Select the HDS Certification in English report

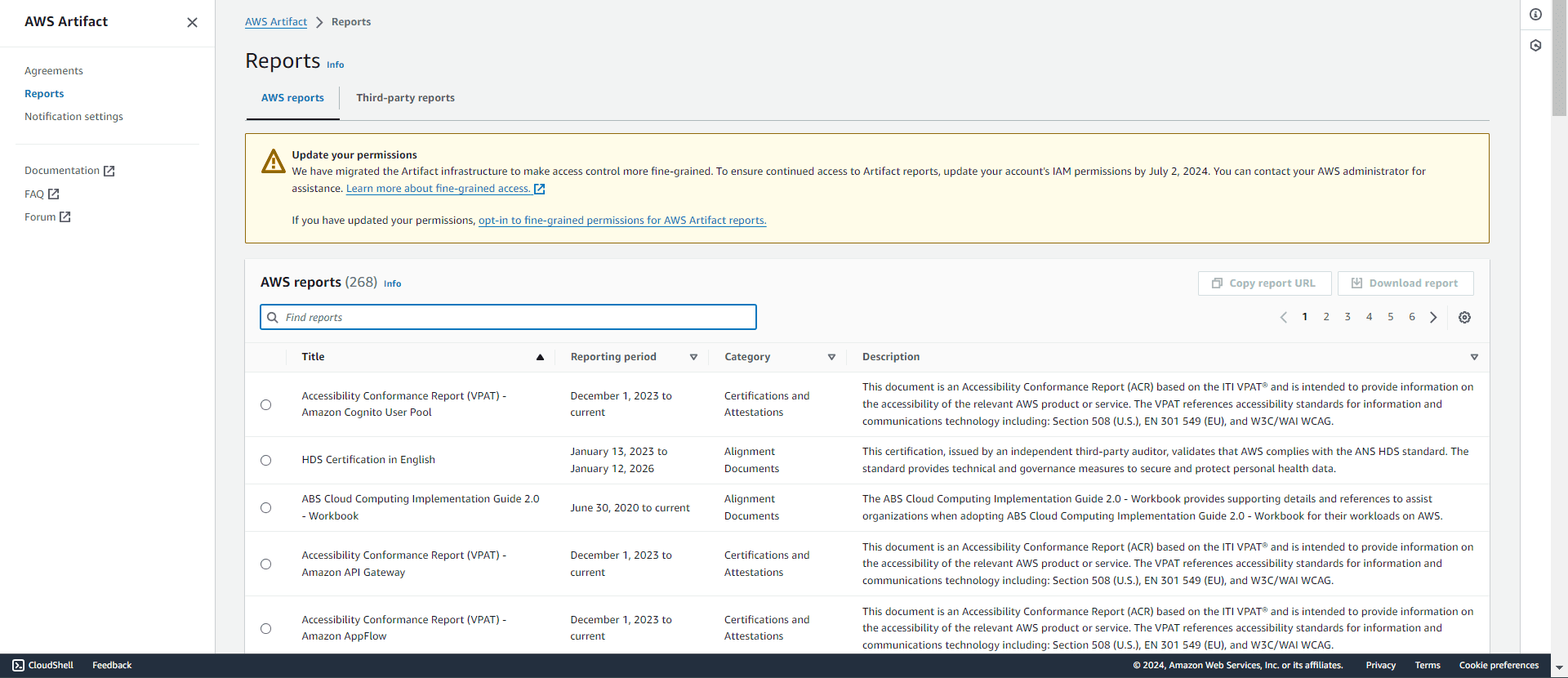265,460
